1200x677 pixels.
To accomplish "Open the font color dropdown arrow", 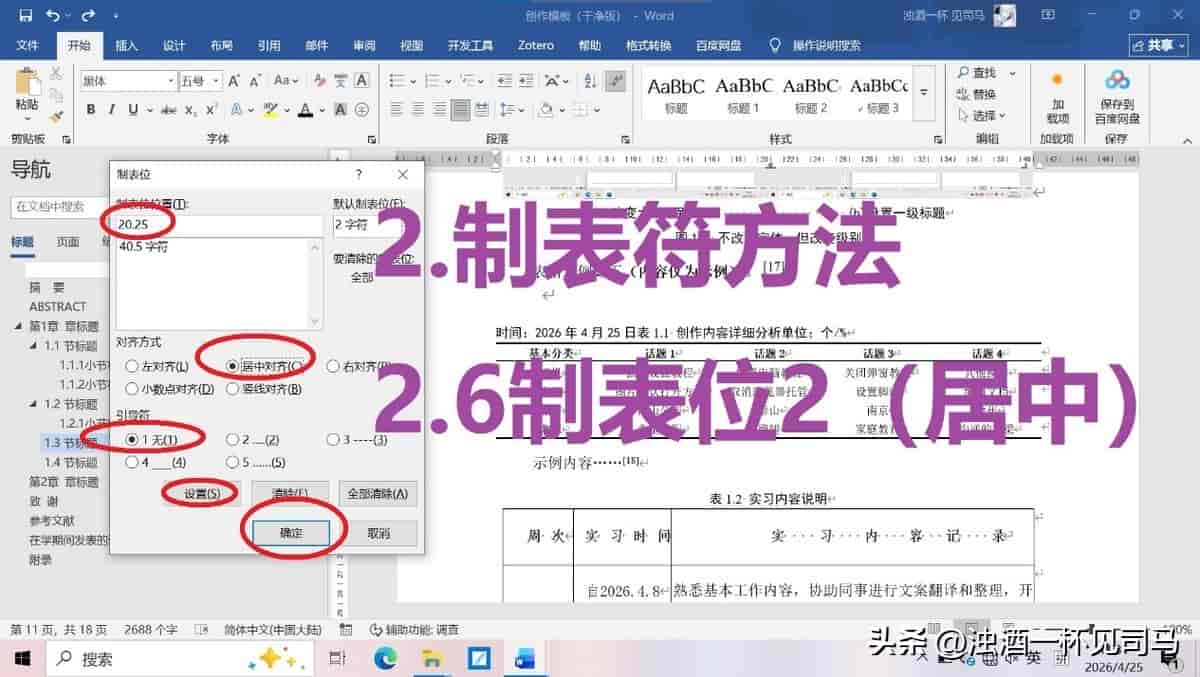I will tap(322, 109).
